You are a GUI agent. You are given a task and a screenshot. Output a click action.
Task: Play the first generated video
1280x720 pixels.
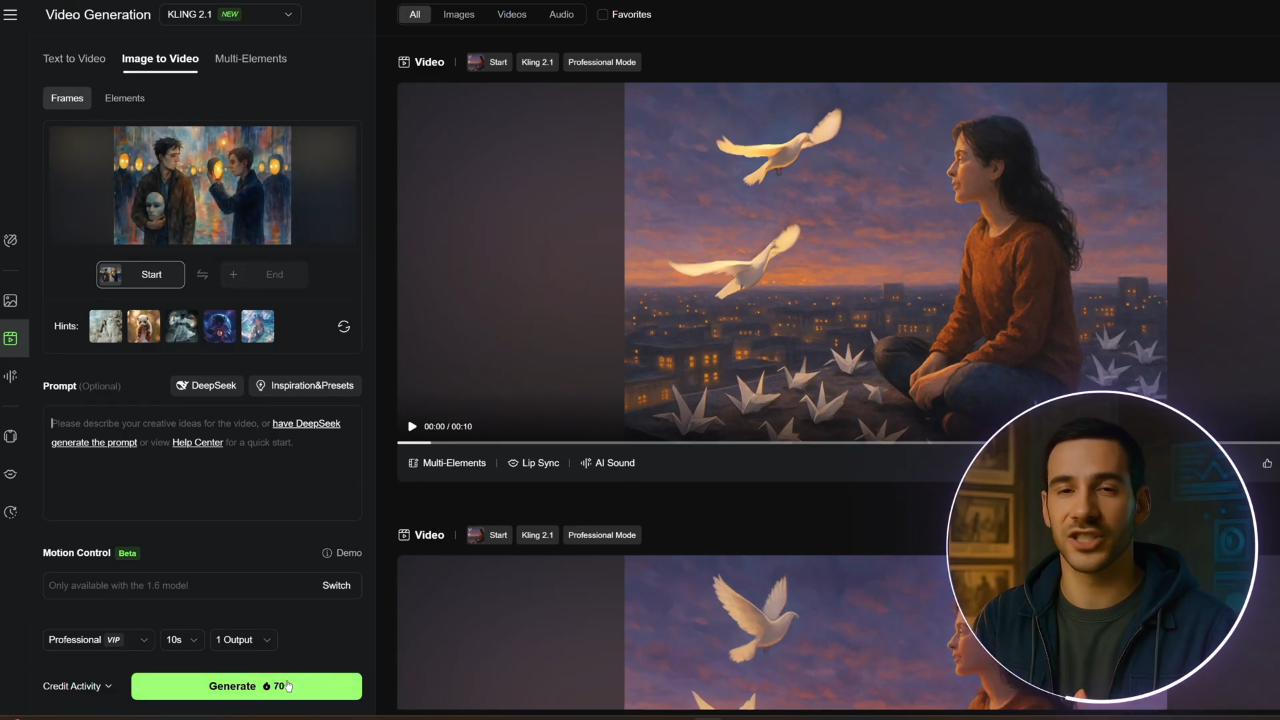pyautogui.click(x=411, y=426)
